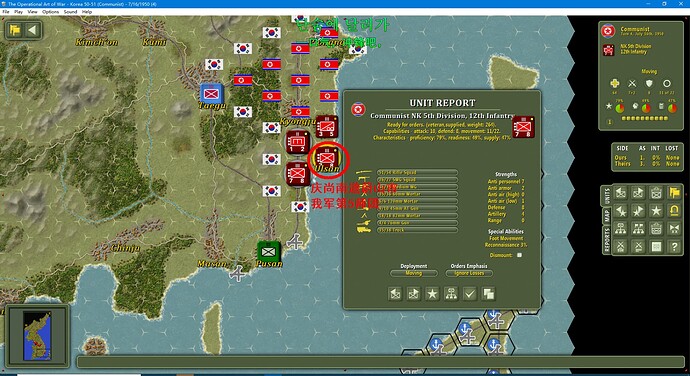Open the Options menu
Image resolution: width=690 pixels, height=376 pixels.
(x=51, y=12)
